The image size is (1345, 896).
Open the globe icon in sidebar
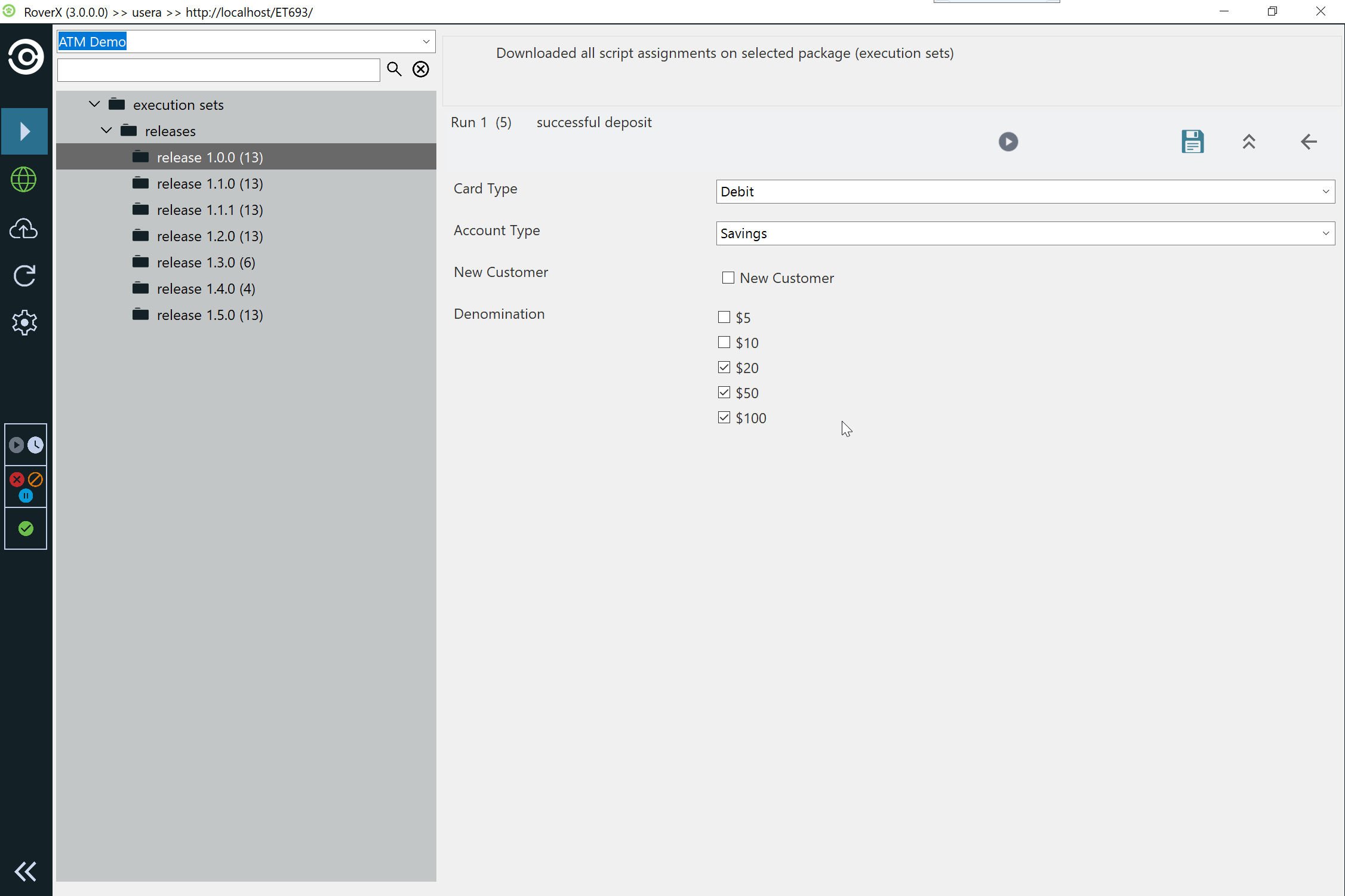point(24,179)
